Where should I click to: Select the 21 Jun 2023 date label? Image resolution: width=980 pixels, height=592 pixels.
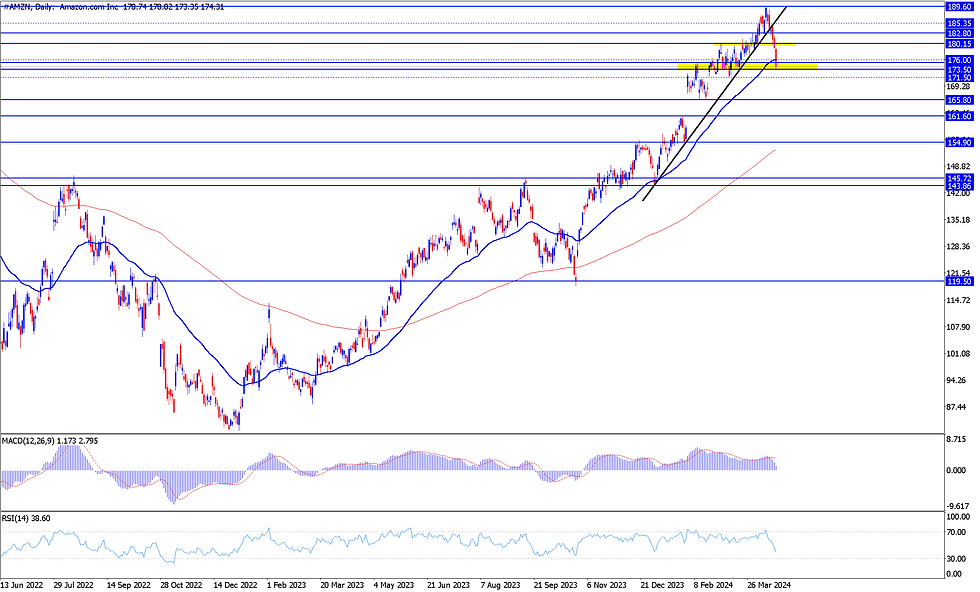[449, 585]
